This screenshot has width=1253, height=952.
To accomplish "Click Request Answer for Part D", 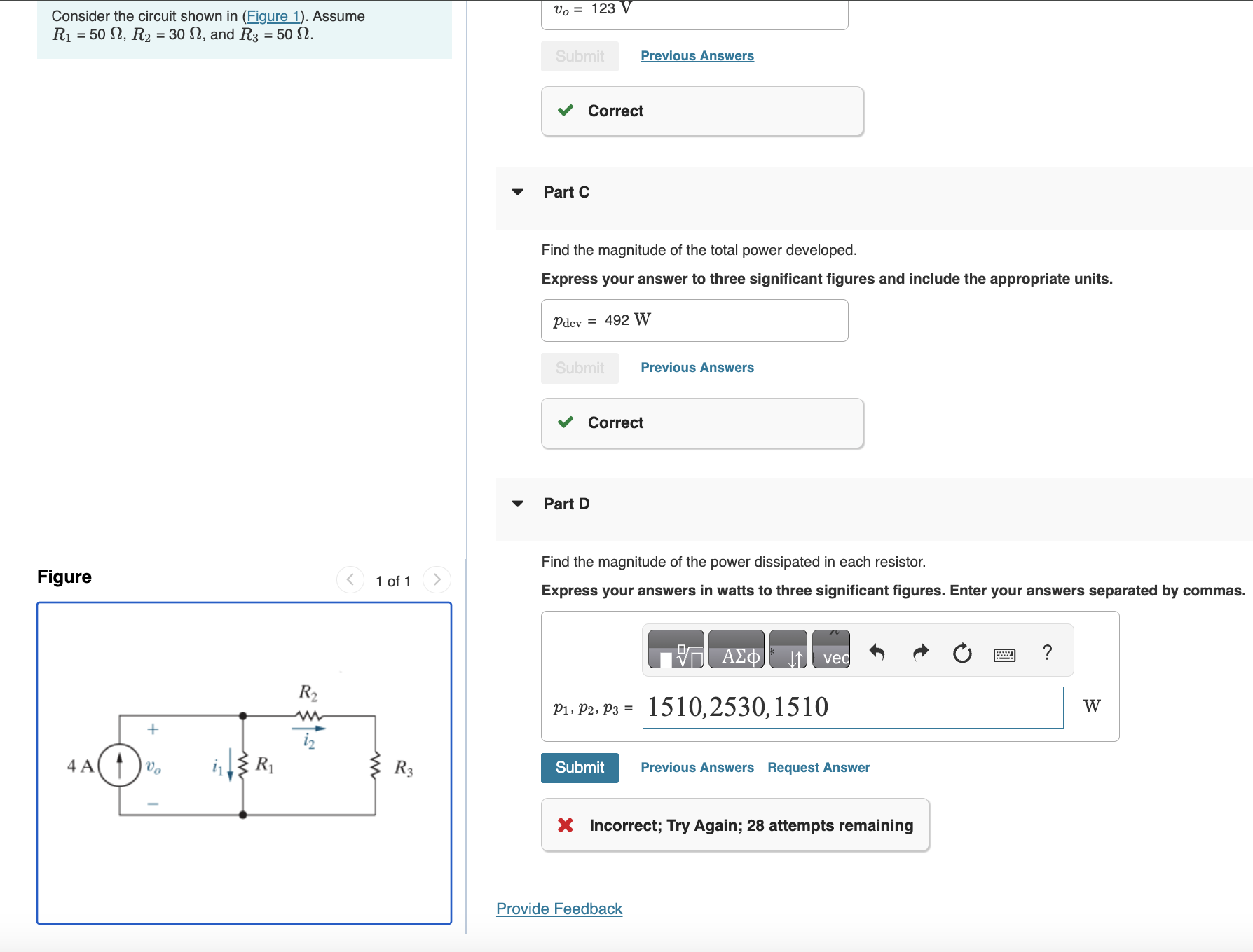I will [x=817, y=767].
